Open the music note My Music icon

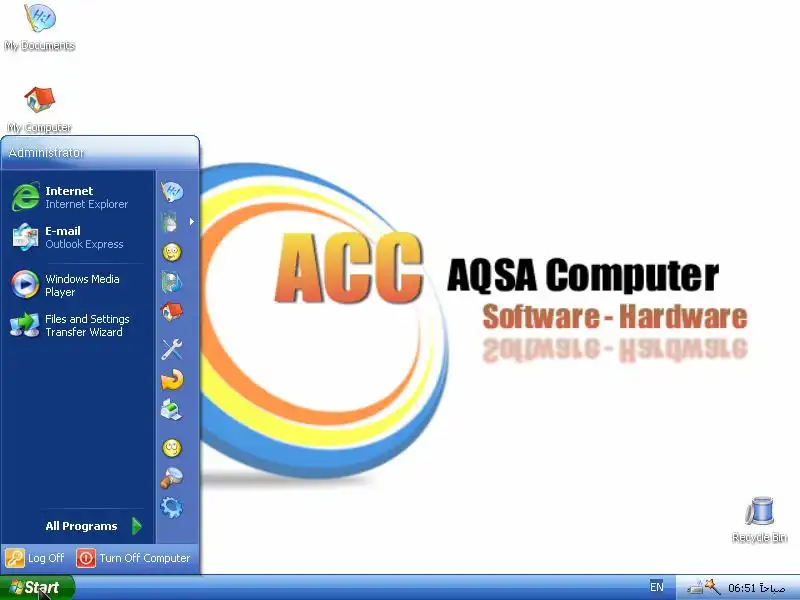(x=171, y=282)
